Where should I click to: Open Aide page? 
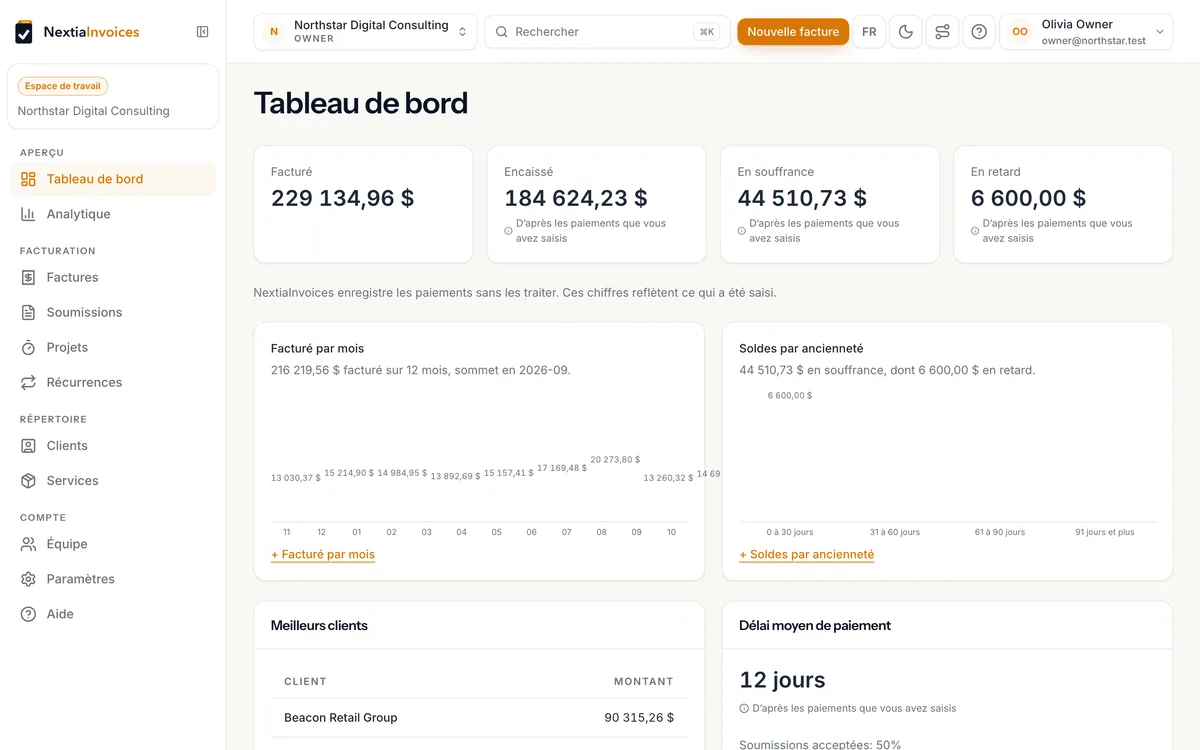click(113, 614)
